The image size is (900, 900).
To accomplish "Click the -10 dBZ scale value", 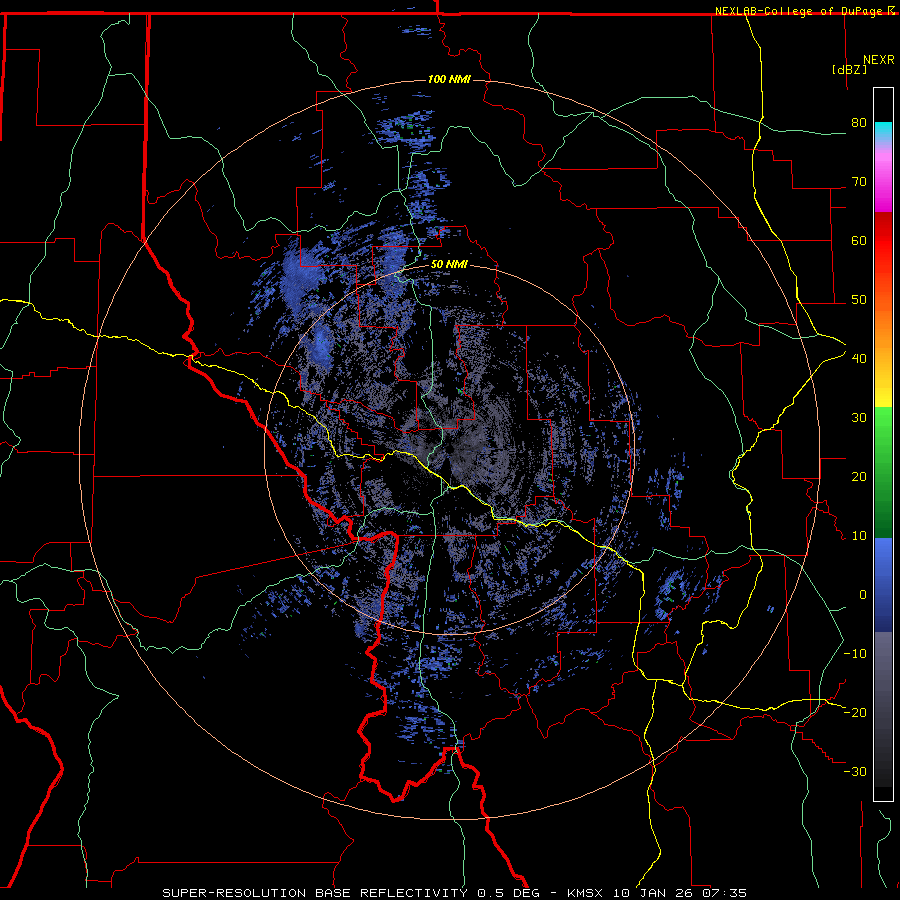I will point(855,654).
